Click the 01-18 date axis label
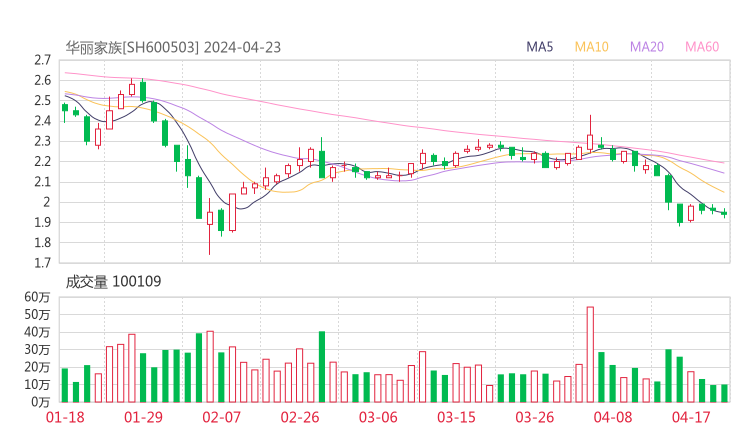The image size is (740, 440). 65,417
